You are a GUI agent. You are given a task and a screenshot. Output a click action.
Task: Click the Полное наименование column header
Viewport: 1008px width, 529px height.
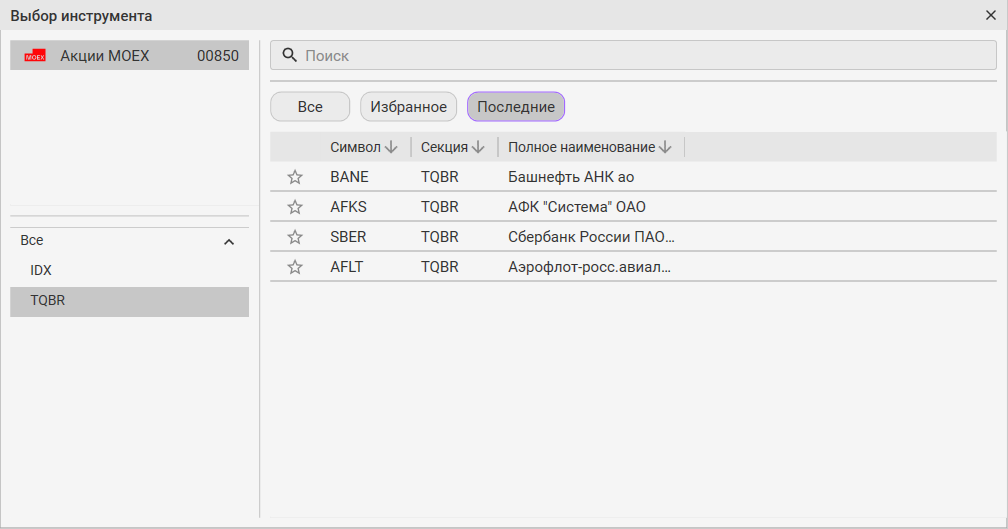[581, 147]
